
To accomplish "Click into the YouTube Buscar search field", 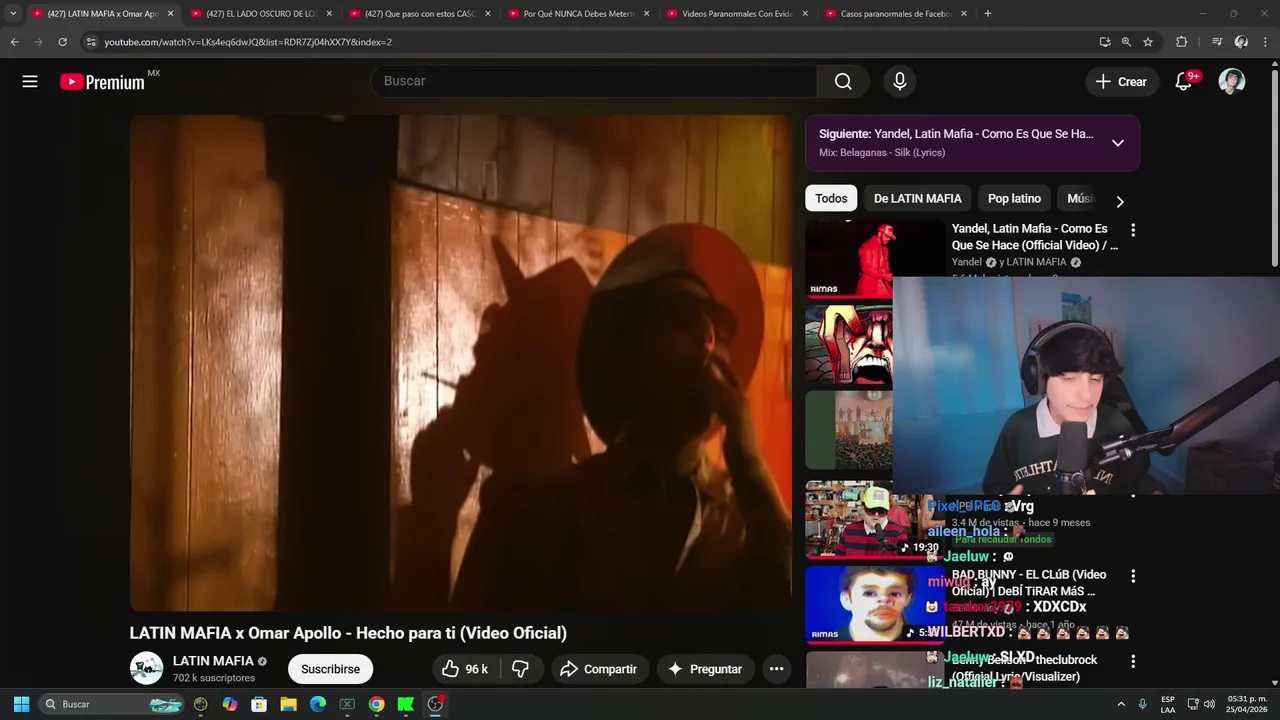I will pos(594,81).
